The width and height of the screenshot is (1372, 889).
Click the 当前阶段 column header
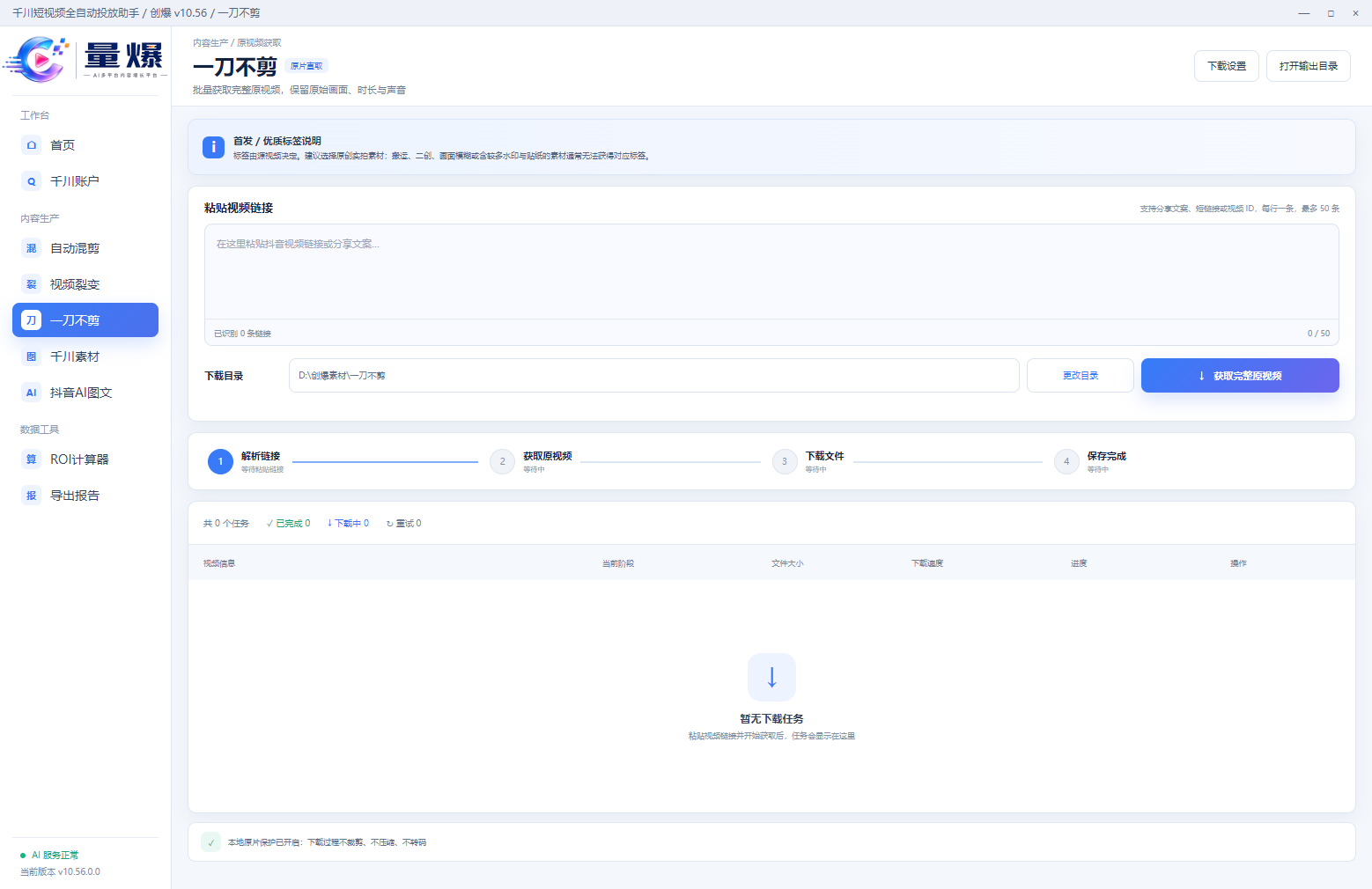point(618,563)
